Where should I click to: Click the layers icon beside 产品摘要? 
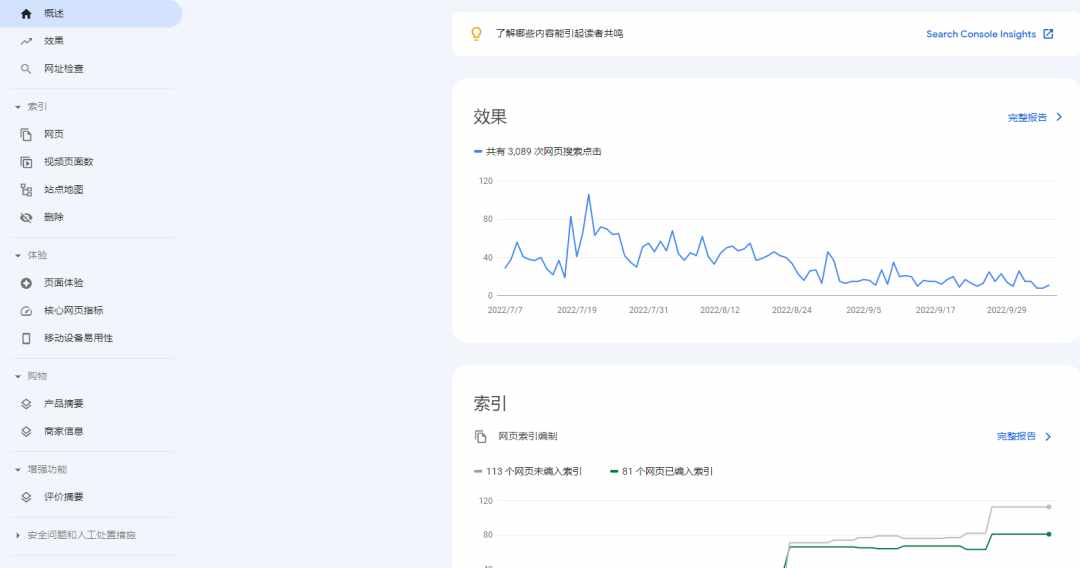26,404
